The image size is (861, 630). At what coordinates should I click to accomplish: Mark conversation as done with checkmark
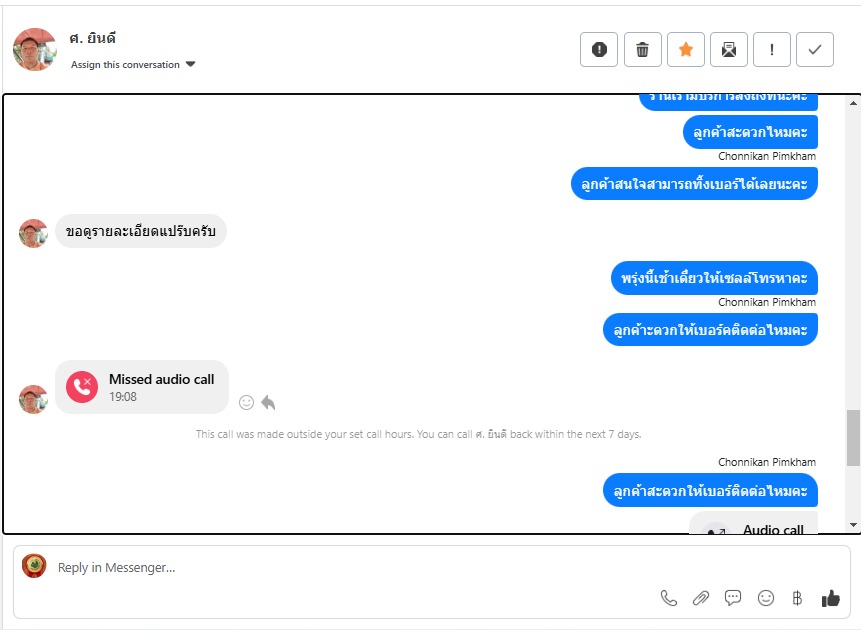click(815, 49)
